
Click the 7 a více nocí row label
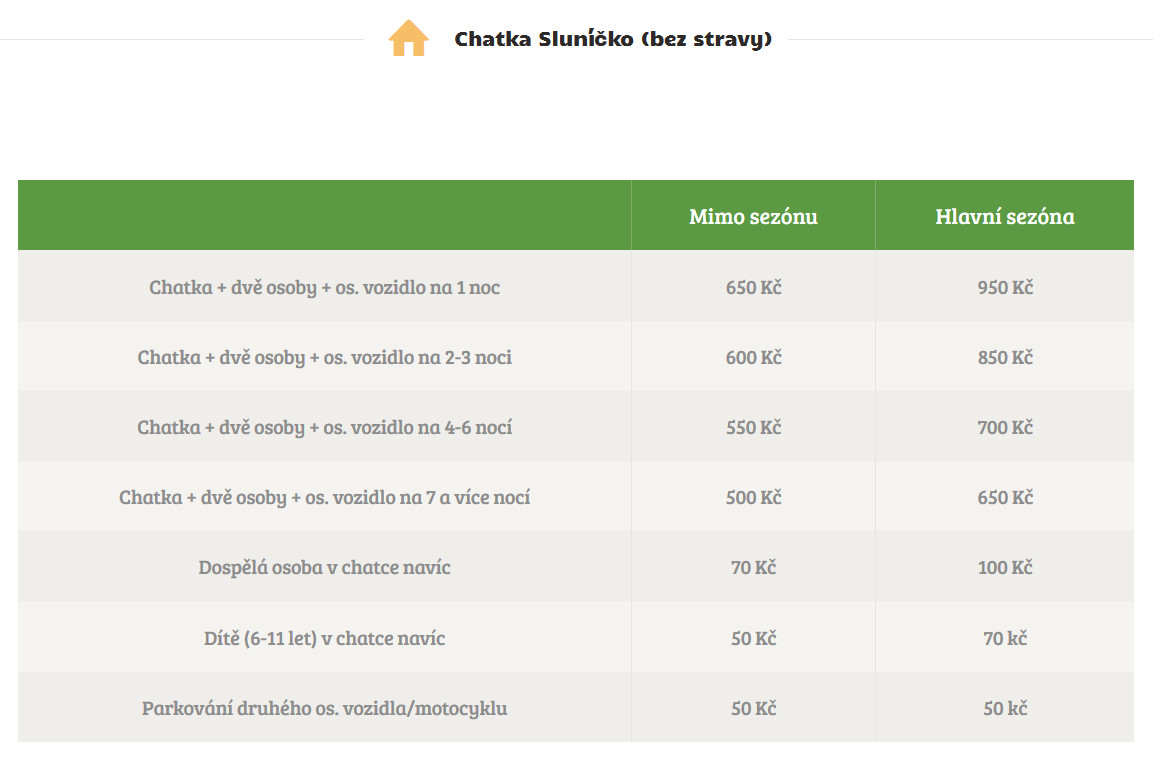point(325,498)
